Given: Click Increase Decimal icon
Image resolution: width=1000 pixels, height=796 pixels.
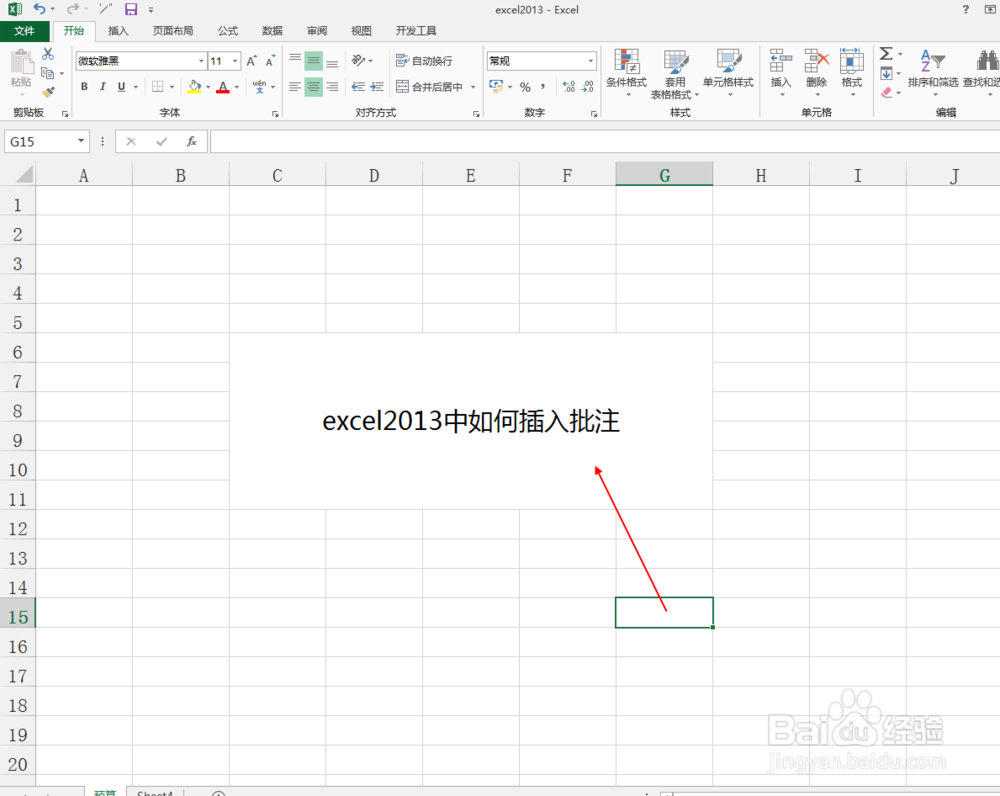Looking at the screenshot, I should pyautogui.click(x=569, y=87).
